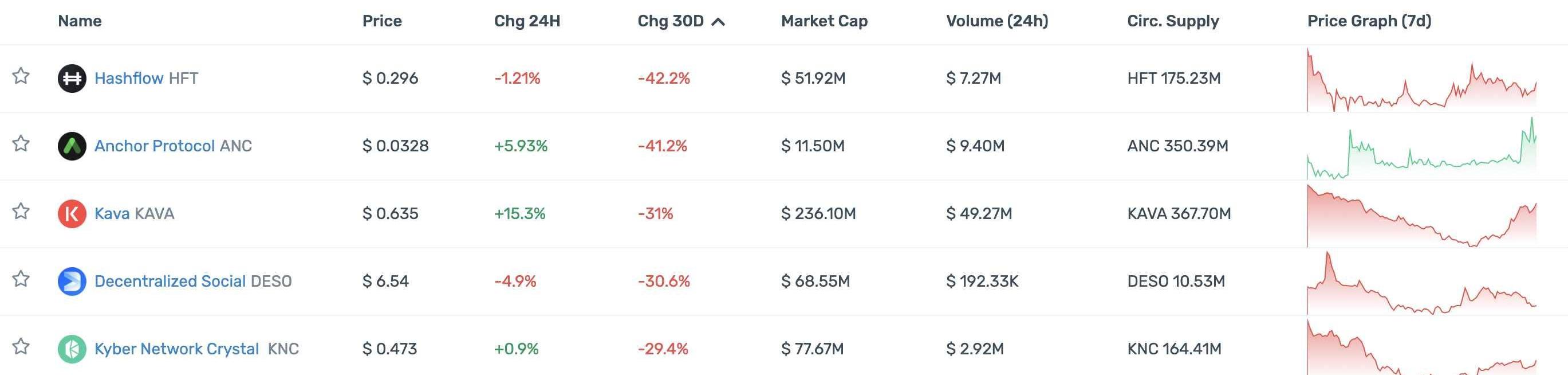The width and height of the screenshot is (1568, 375).
Task: Click the Hashflow coin logo icon
Action: click(72, 79)
